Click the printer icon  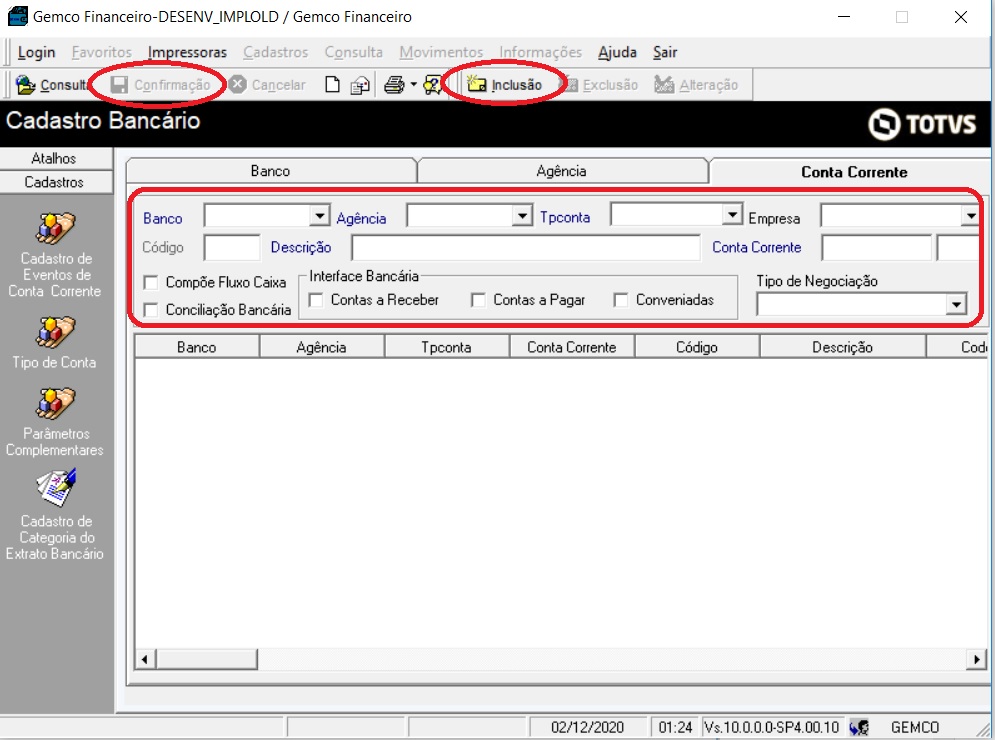point(394,84)
